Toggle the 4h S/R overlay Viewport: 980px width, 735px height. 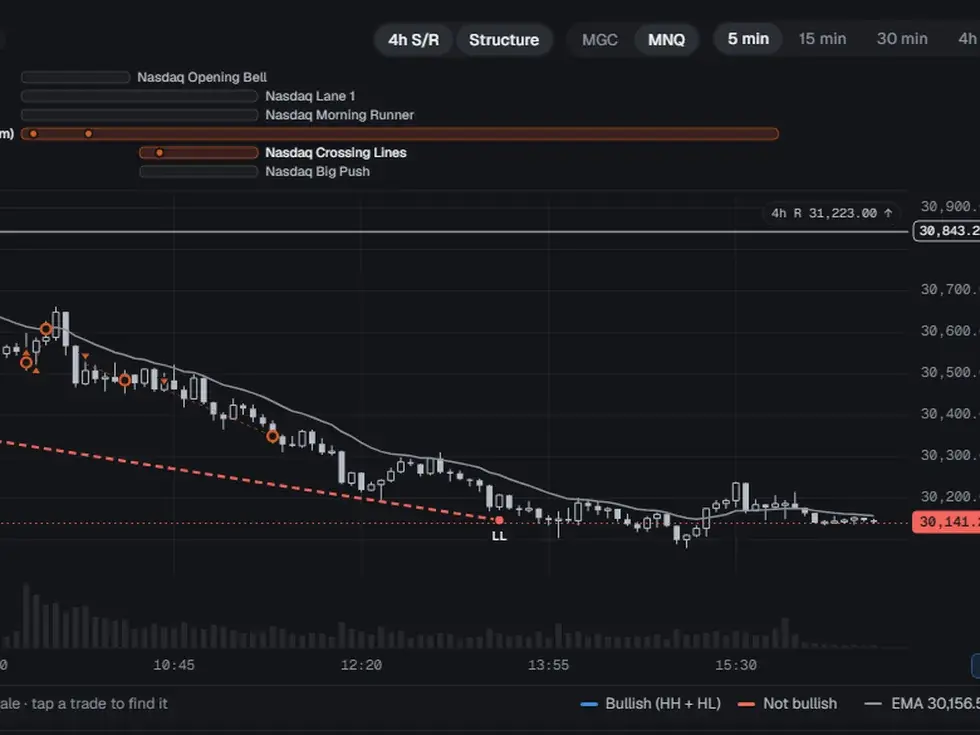point(413,40)
